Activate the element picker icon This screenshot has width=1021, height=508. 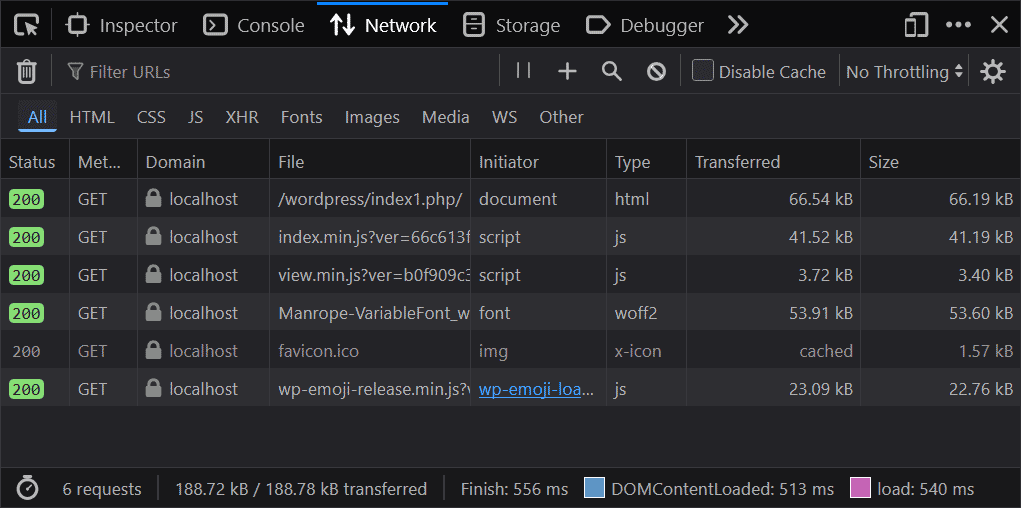27,25
